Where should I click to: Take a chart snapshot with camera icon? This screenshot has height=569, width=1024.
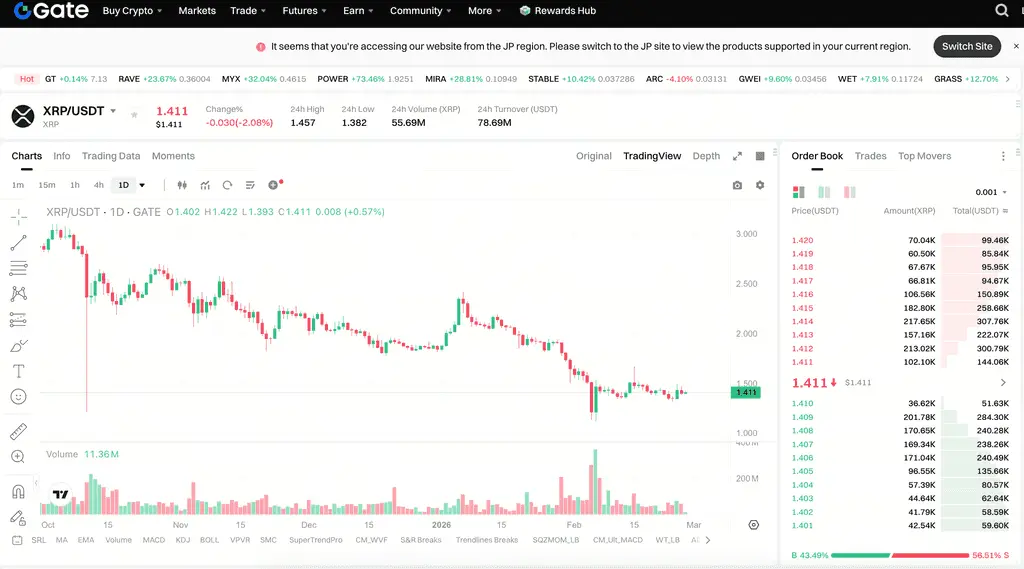(737, 186)
